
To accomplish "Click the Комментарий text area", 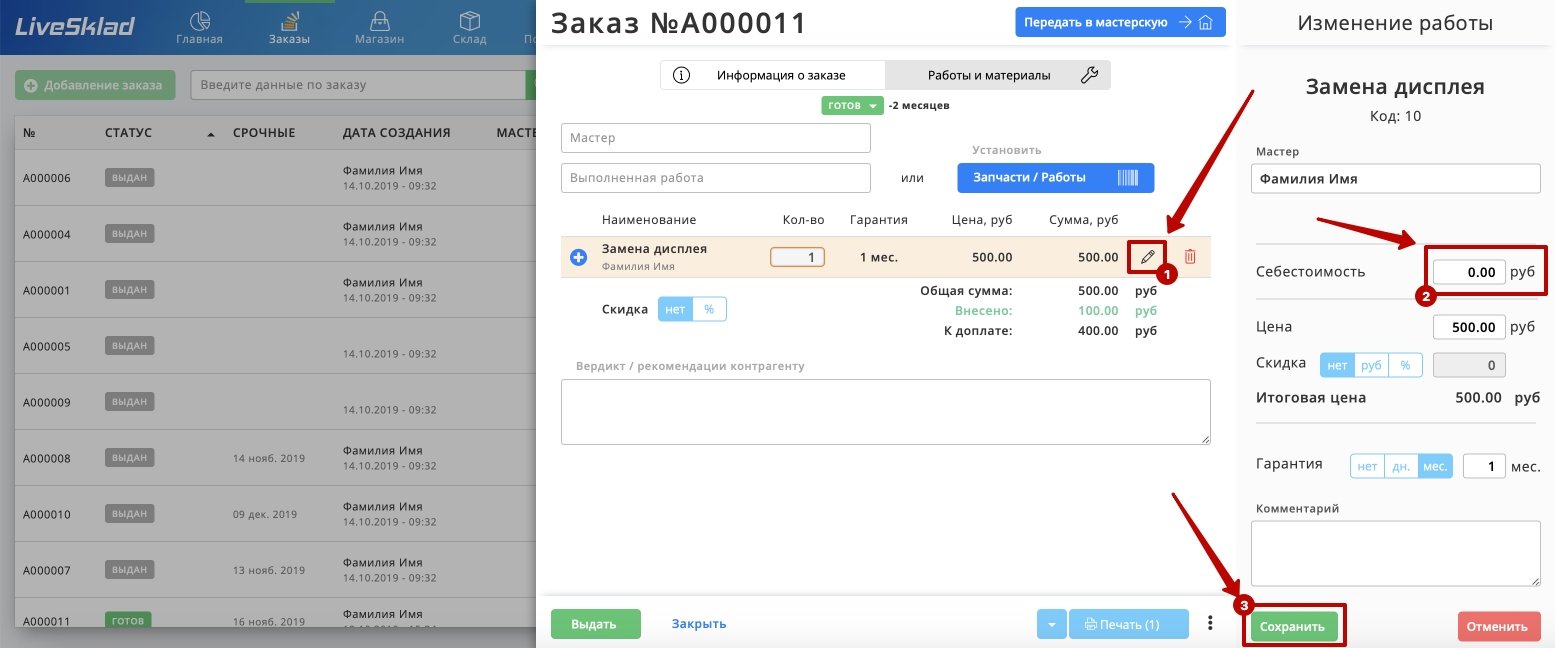I will click(1395, 553).
